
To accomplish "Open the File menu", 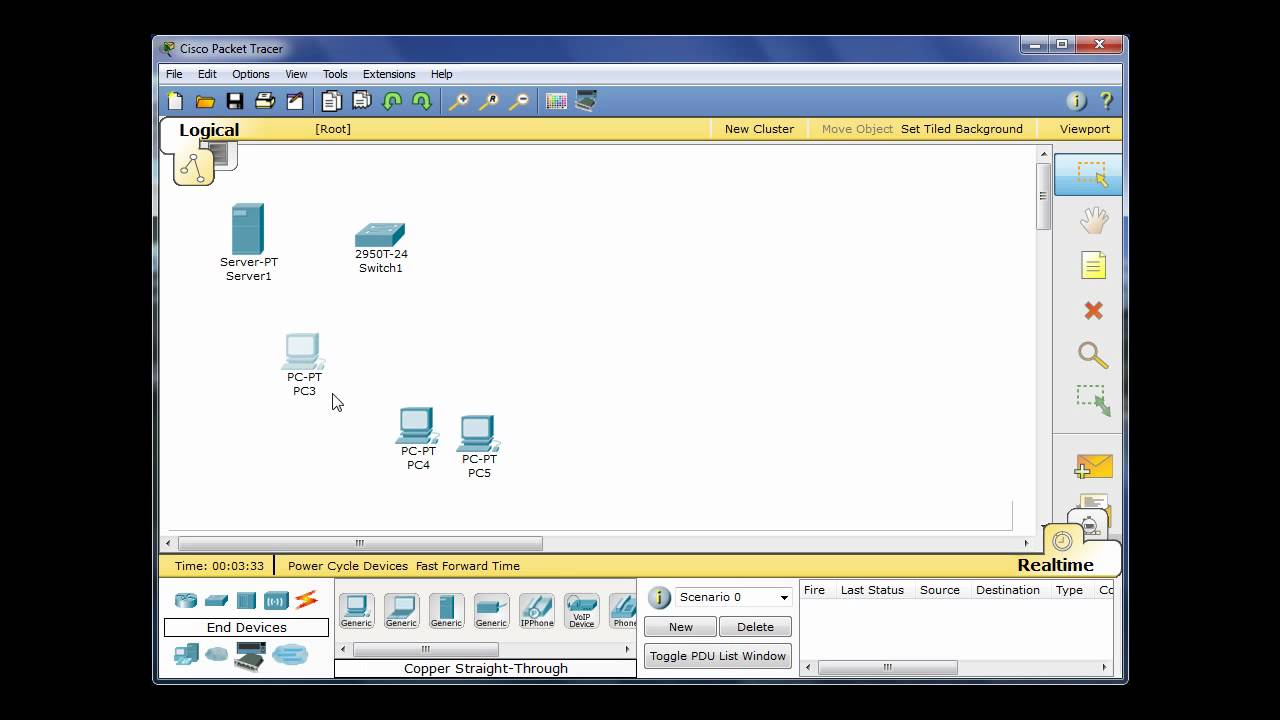I will click(174, 74).
